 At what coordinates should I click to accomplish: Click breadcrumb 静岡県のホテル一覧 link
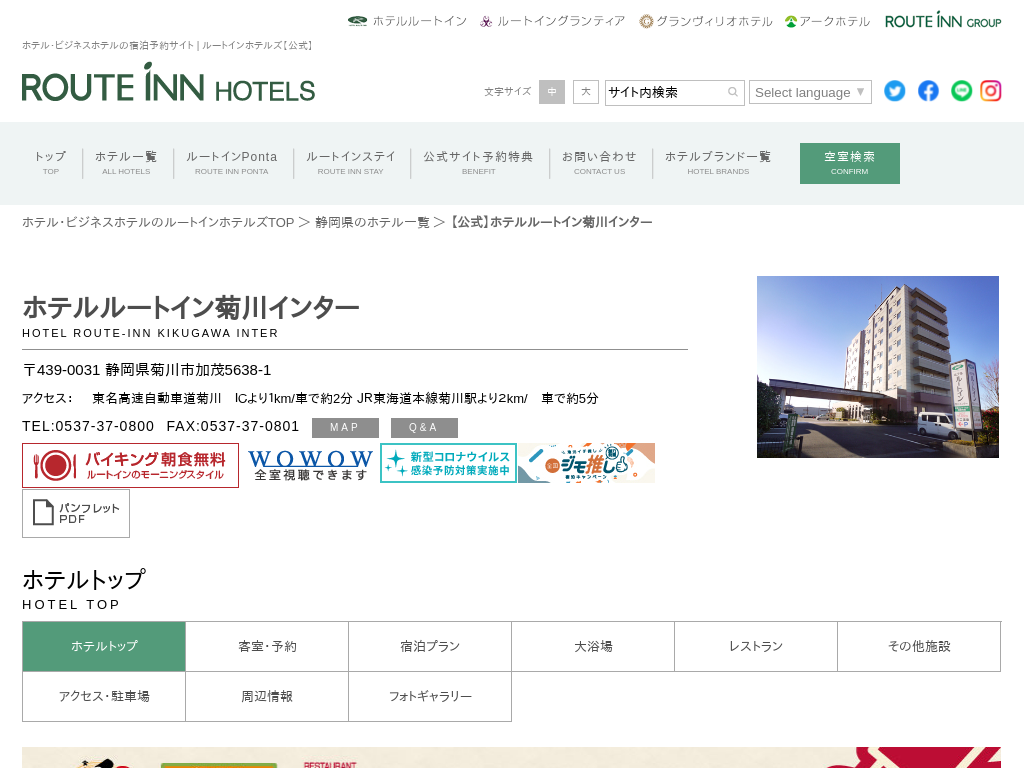coord(372,223)
